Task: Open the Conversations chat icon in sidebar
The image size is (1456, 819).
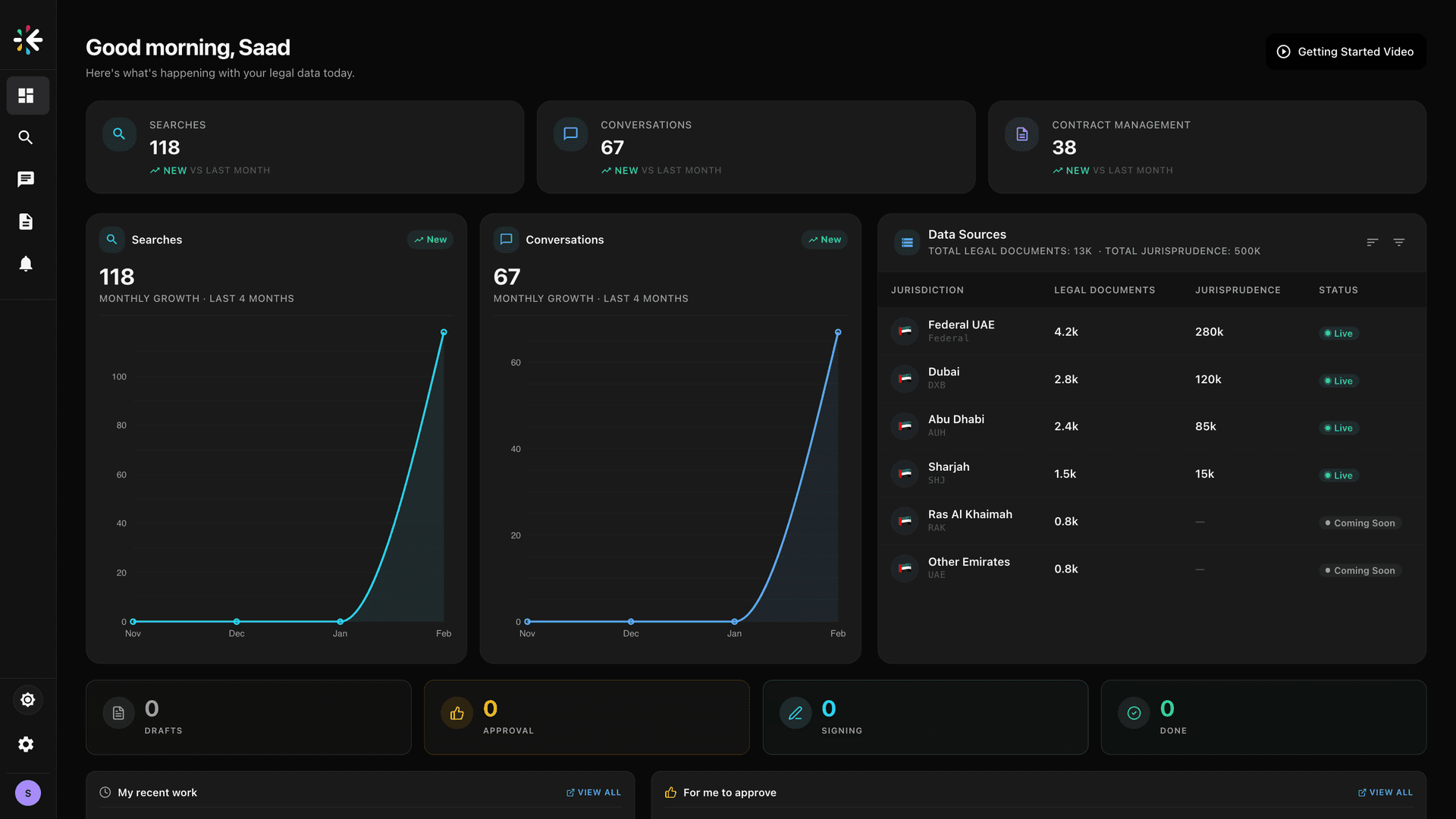Action: pyautogui.click(x=26, y=178)
